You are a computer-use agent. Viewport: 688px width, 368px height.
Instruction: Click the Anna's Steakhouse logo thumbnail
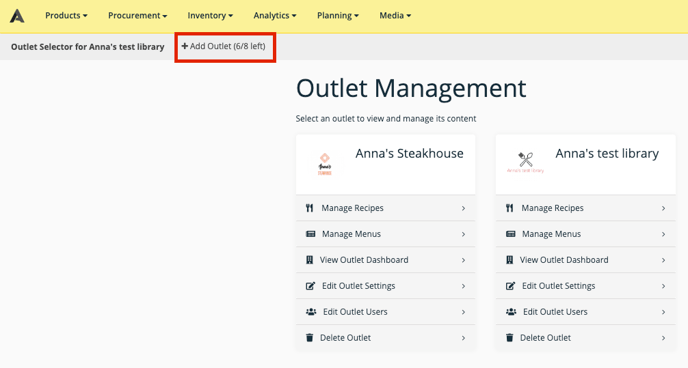(325, 164)
